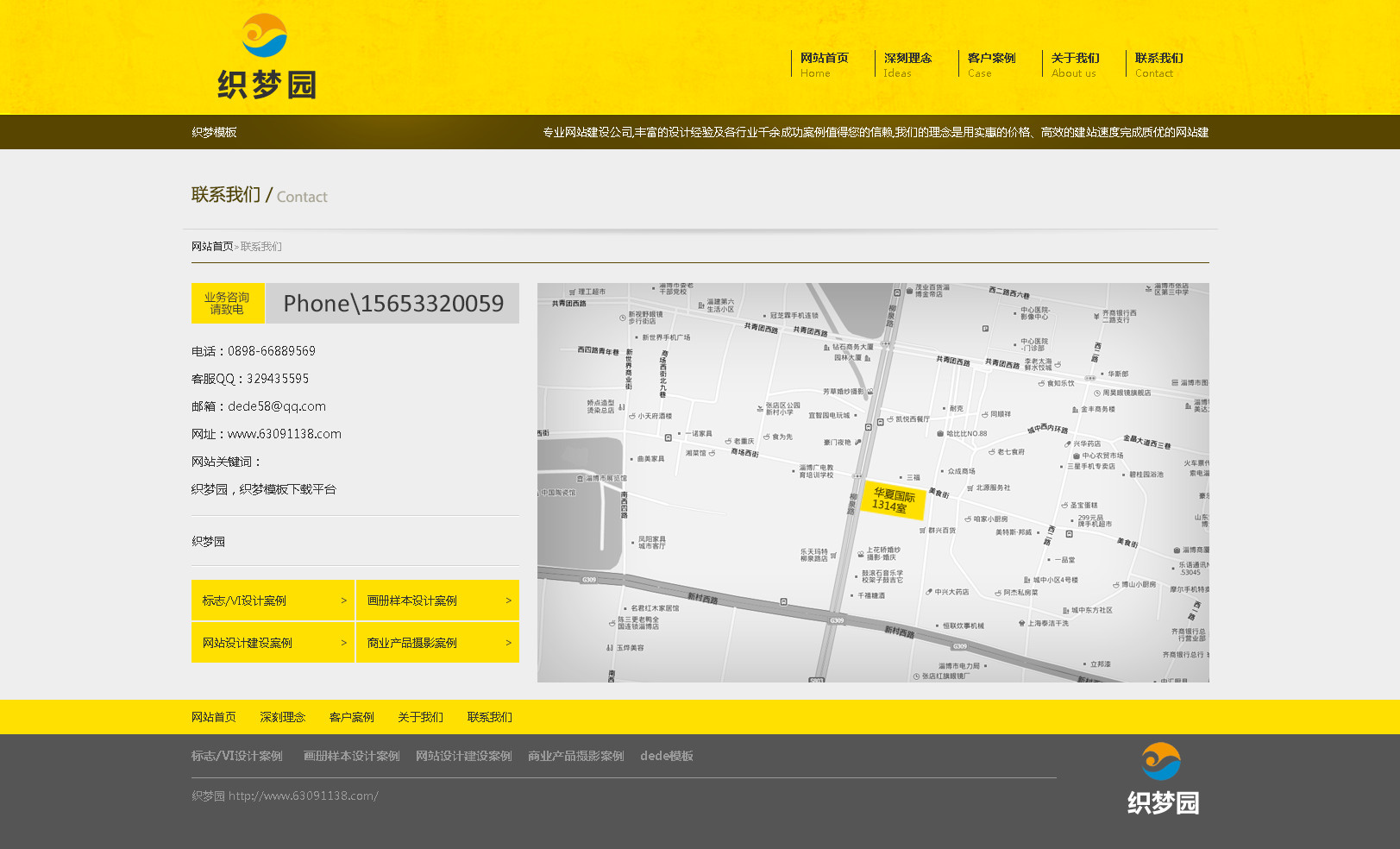Click the 商业产品摄影案例 link in gray footer
This screenshot has width=1400, height=849.
[x=575, y=756]
